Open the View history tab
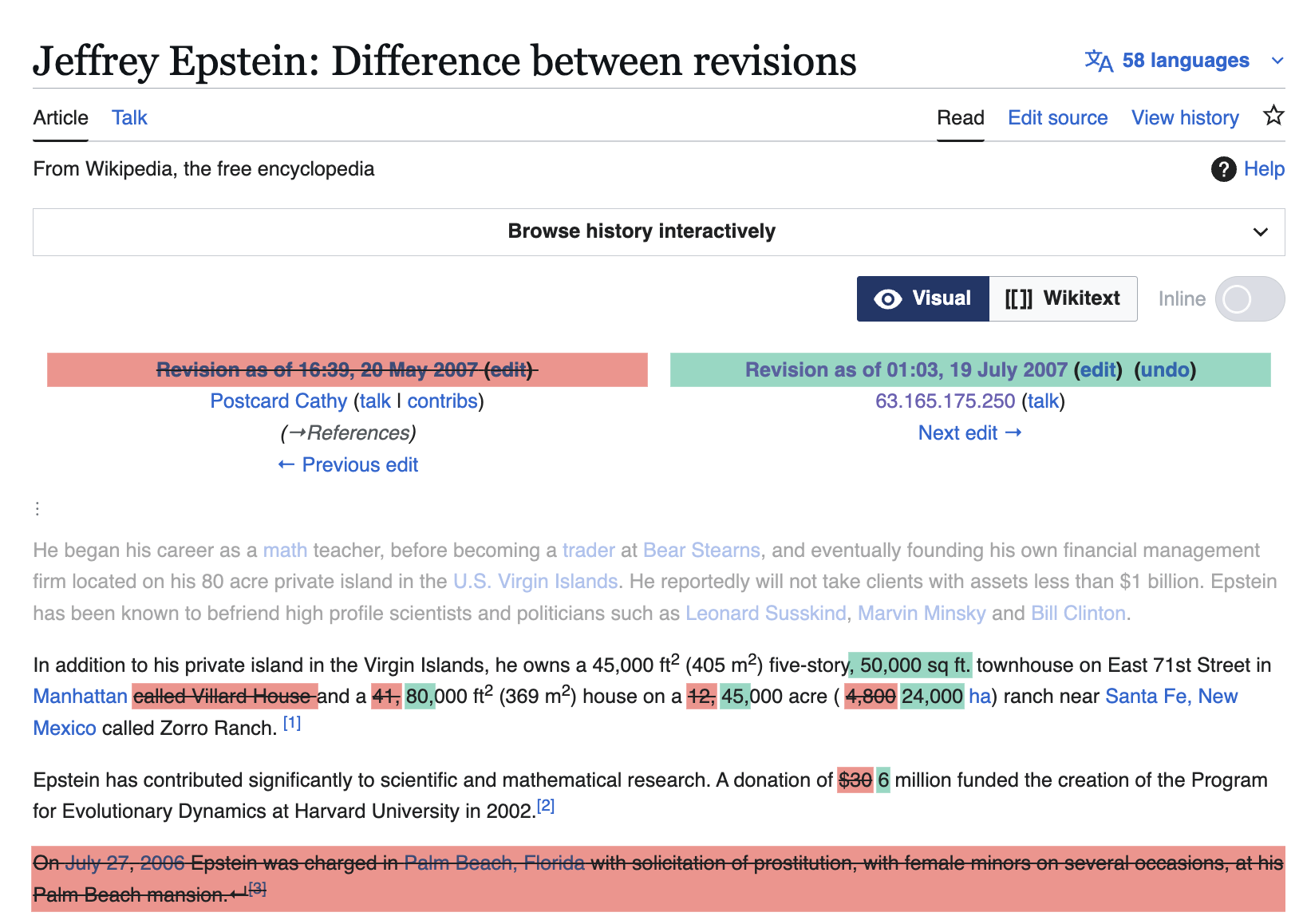 (x=1185, y=118)
